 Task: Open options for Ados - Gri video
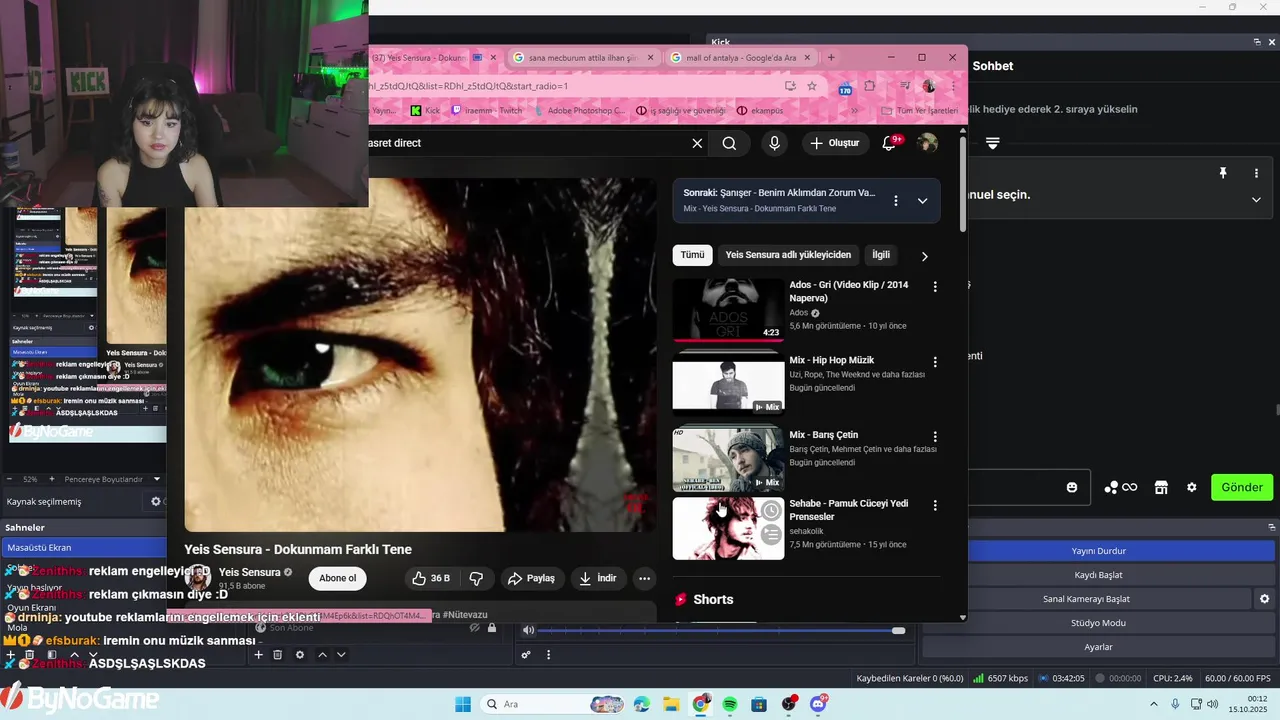[x=935, y=287]
